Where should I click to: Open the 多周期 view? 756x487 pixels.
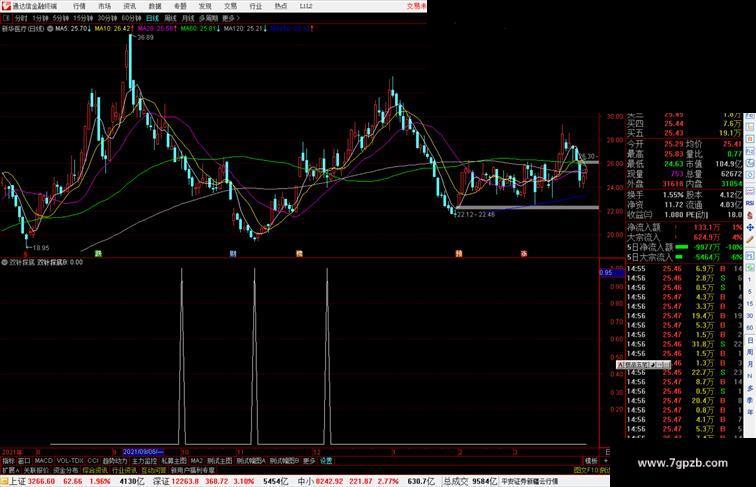pos(208,18)
